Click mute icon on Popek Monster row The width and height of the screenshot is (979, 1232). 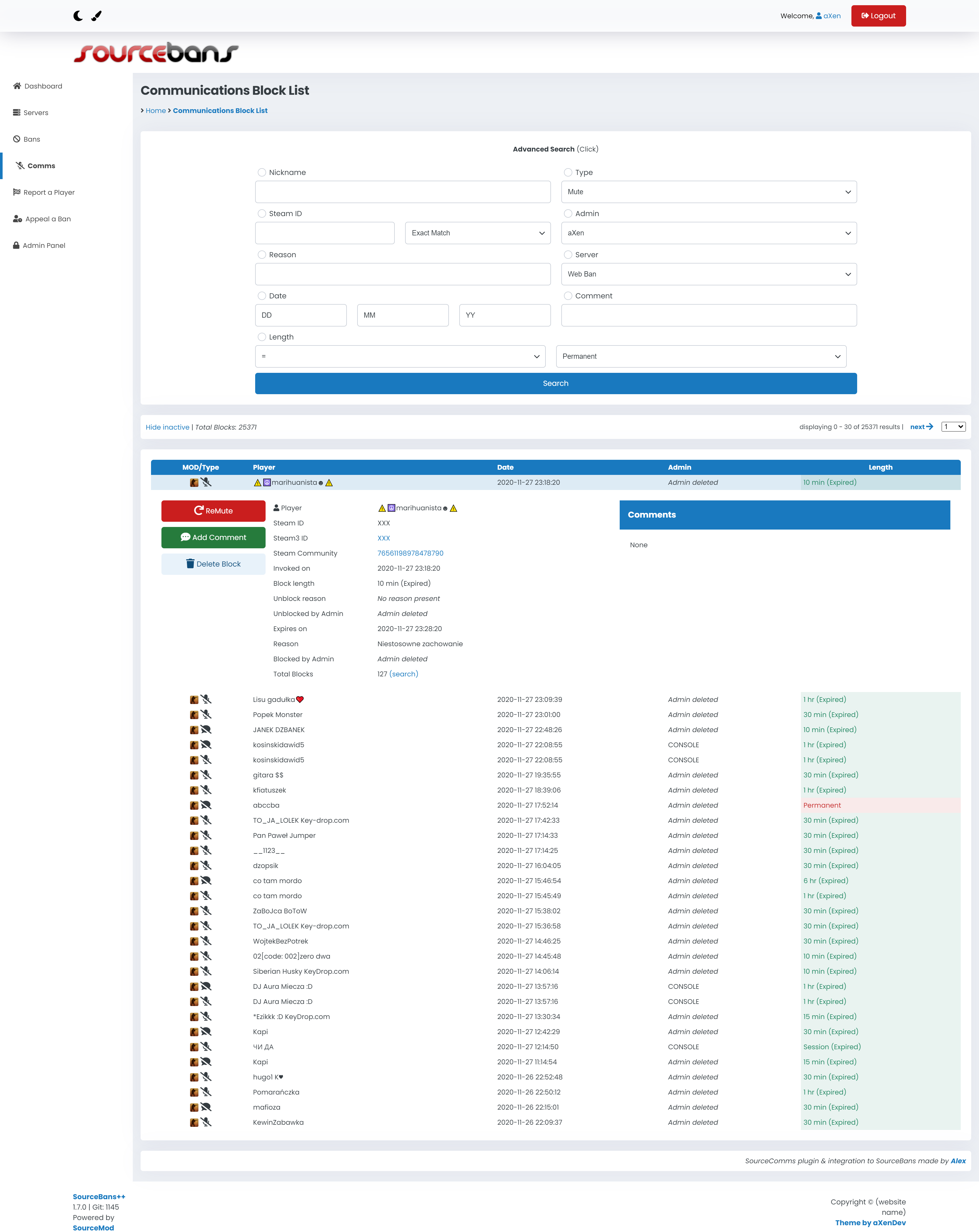click(206, 715)
